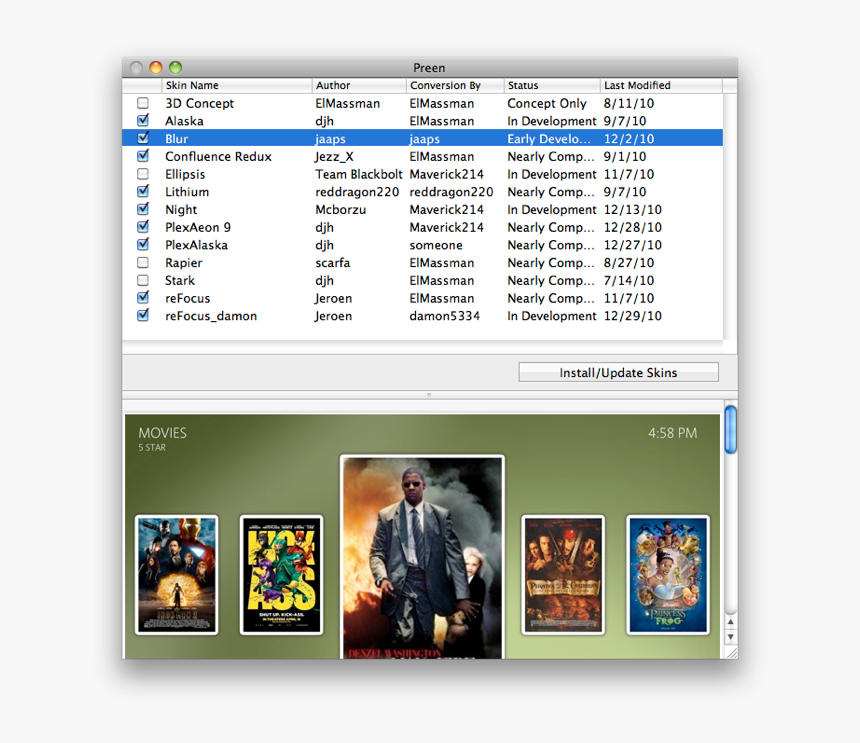This screenshot has height=743, width=860.
Task: Select the PlexAeon 9 skin name
Action: (x=198, y=227)
